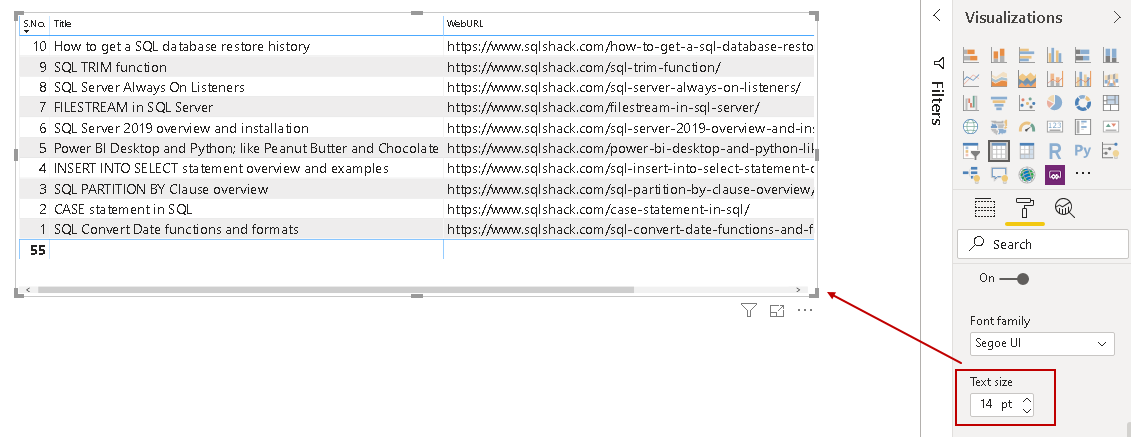Show more visuals via the ellipsis
1131x437 pixels.
pos(1082,175)
